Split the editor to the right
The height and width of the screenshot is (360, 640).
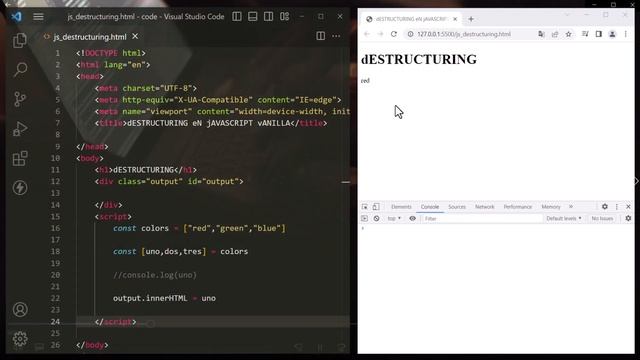(321, 36)
